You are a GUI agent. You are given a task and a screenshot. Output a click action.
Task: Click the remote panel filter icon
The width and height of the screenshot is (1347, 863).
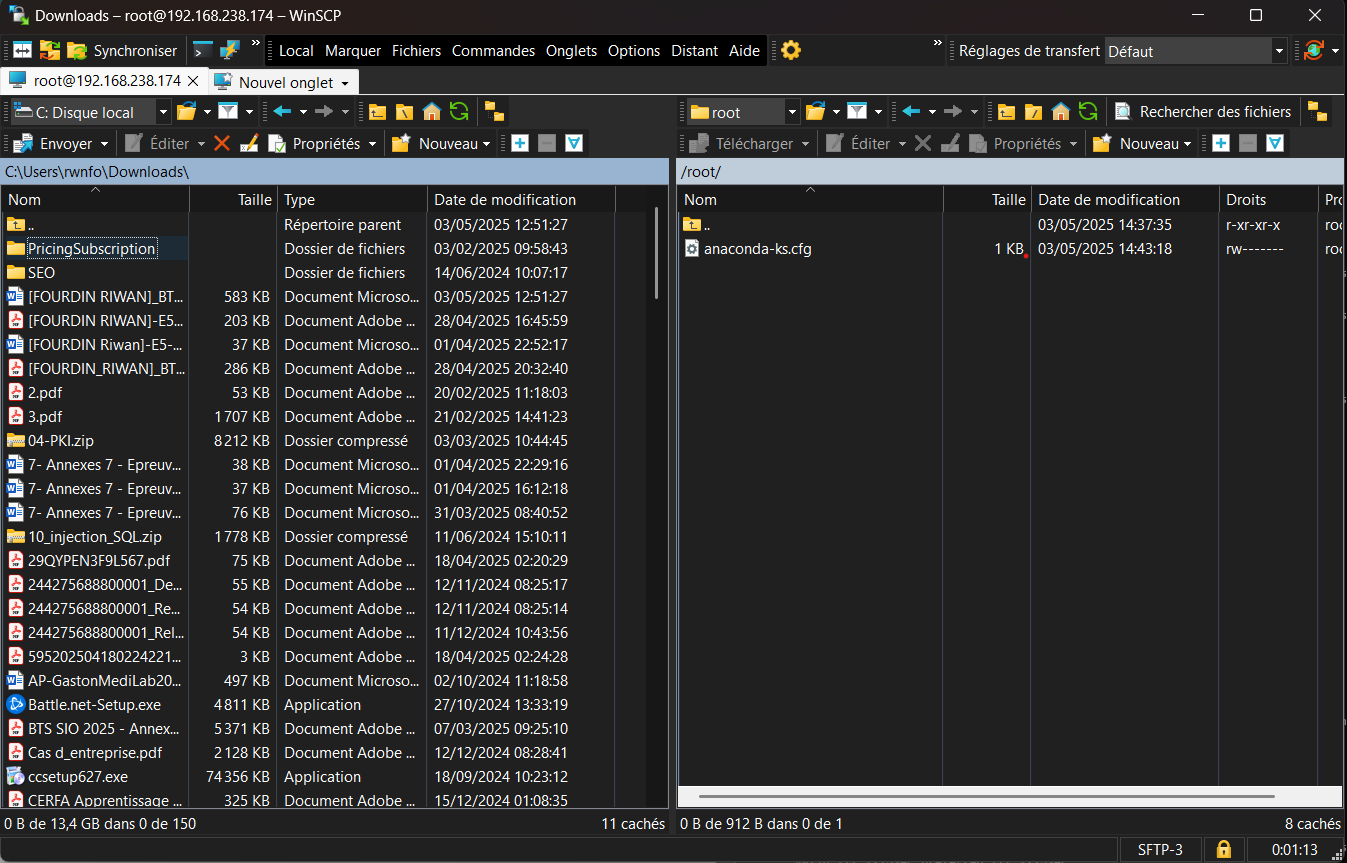tap(857, 112)
